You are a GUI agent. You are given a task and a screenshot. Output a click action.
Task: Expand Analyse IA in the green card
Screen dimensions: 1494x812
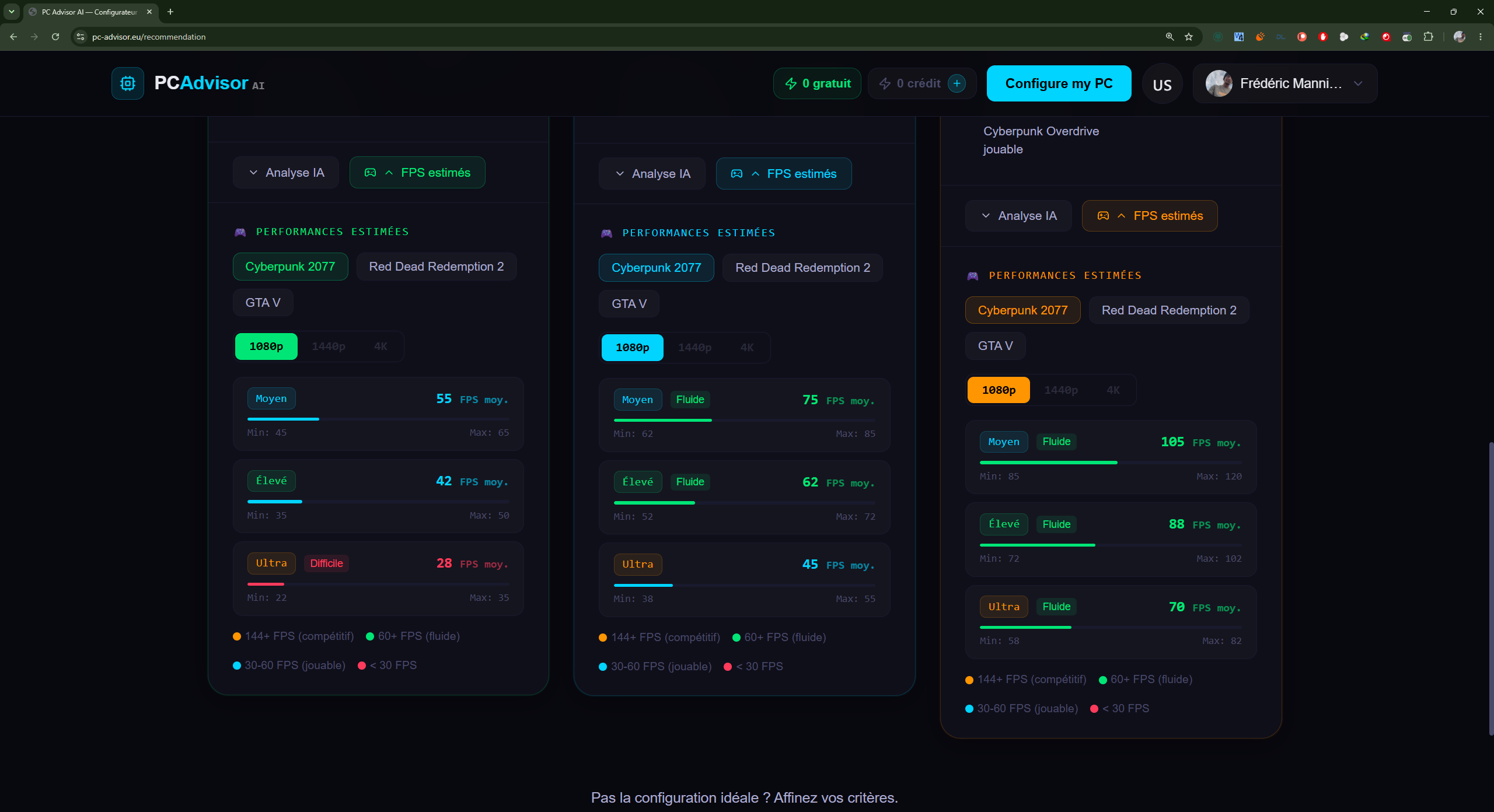pyautogui.click(x=286, y=173)
